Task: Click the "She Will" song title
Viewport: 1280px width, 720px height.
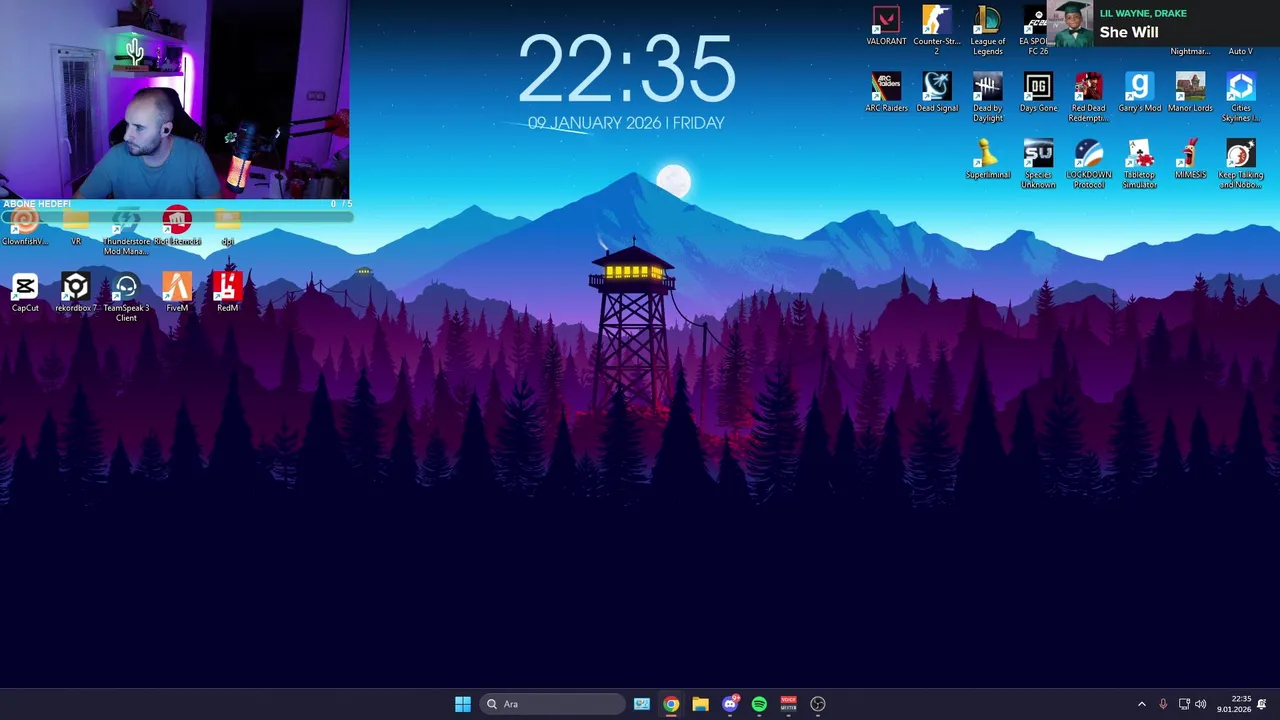Action: coord(1129,32)
